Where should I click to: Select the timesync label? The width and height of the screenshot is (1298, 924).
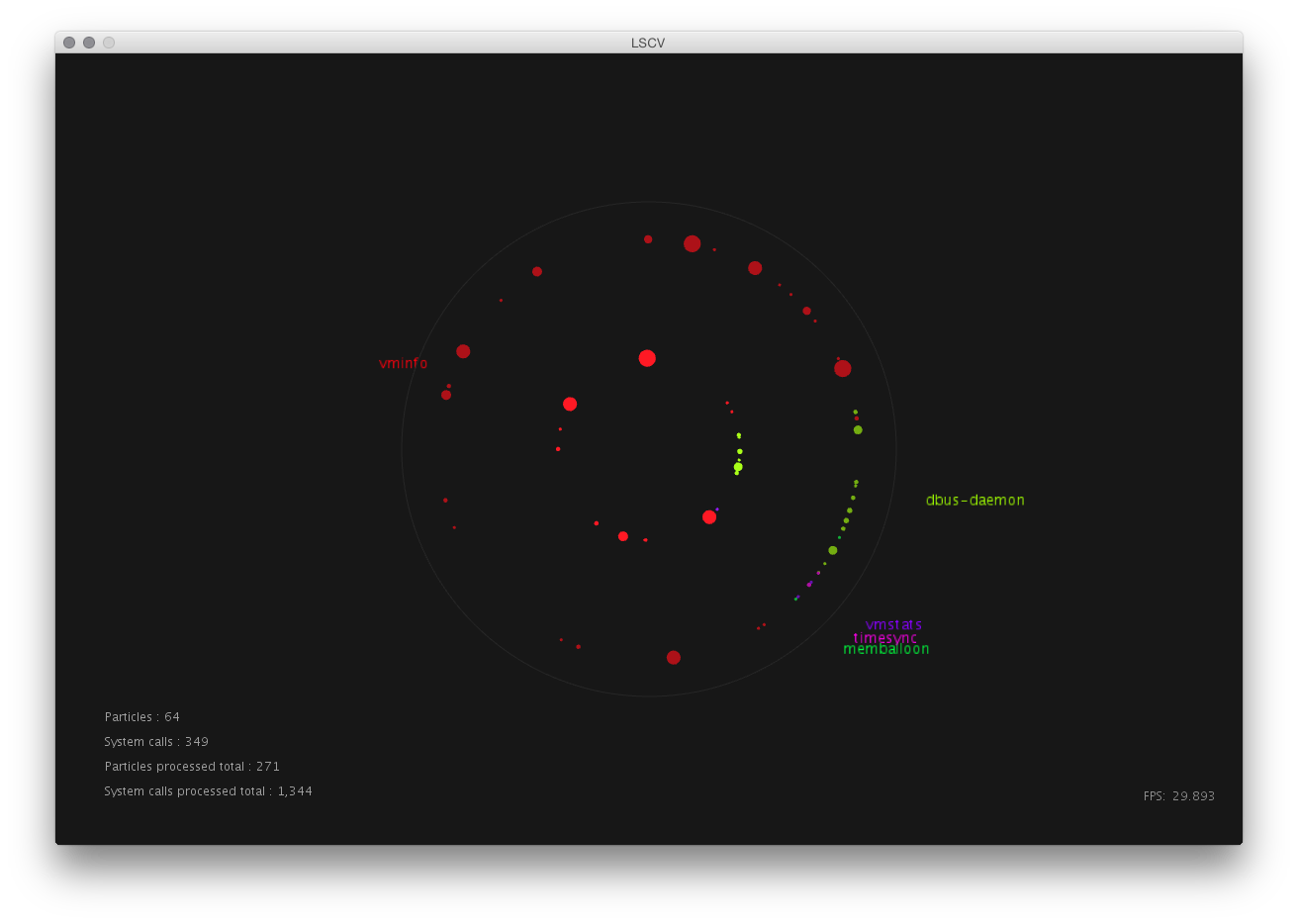(x=884, y=637)
